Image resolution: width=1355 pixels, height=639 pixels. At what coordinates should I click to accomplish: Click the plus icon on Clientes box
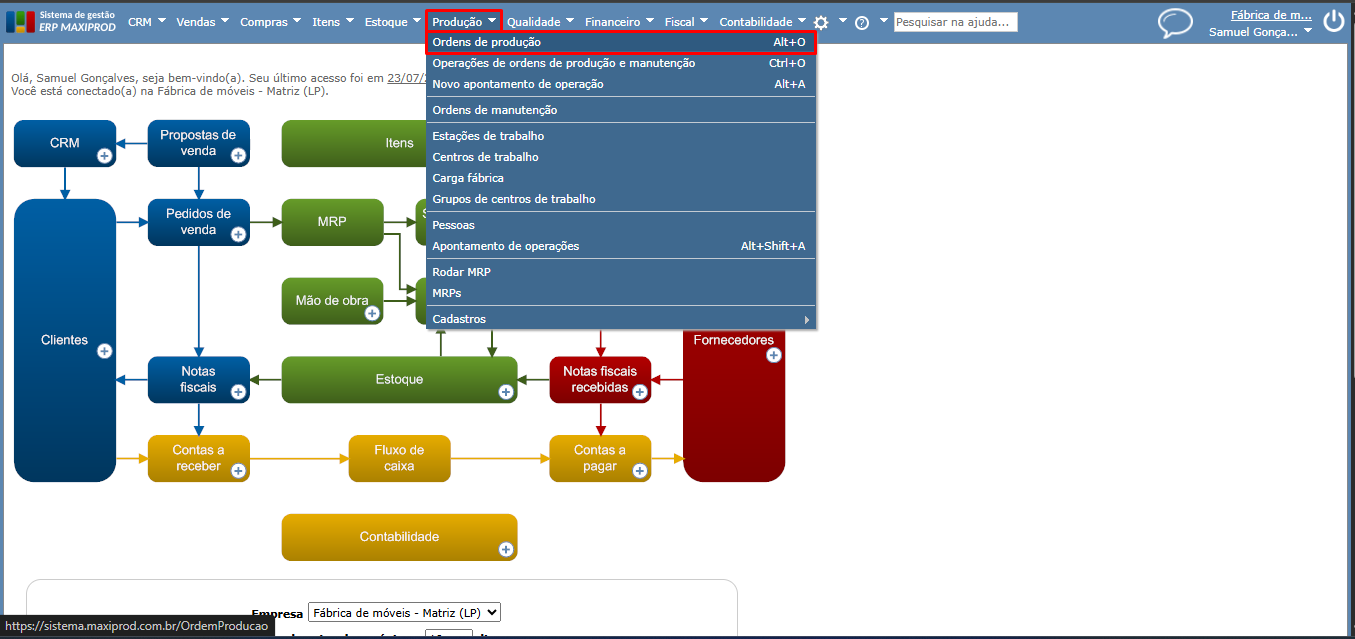(x=104, y=351)
